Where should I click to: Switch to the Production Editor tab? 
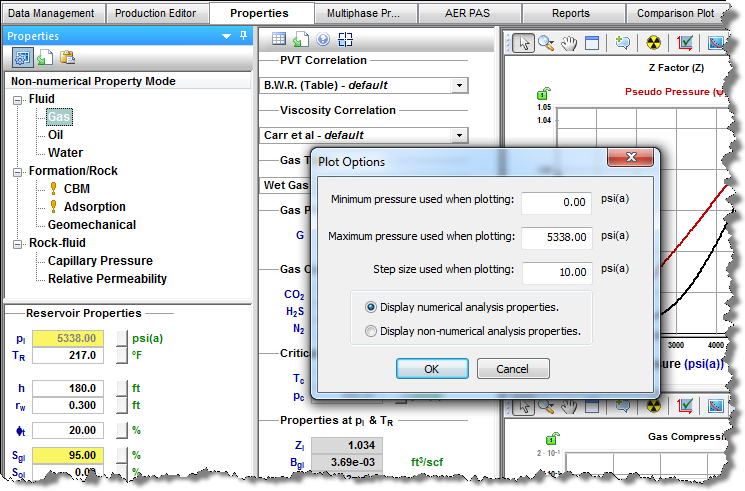coord(156,13)
